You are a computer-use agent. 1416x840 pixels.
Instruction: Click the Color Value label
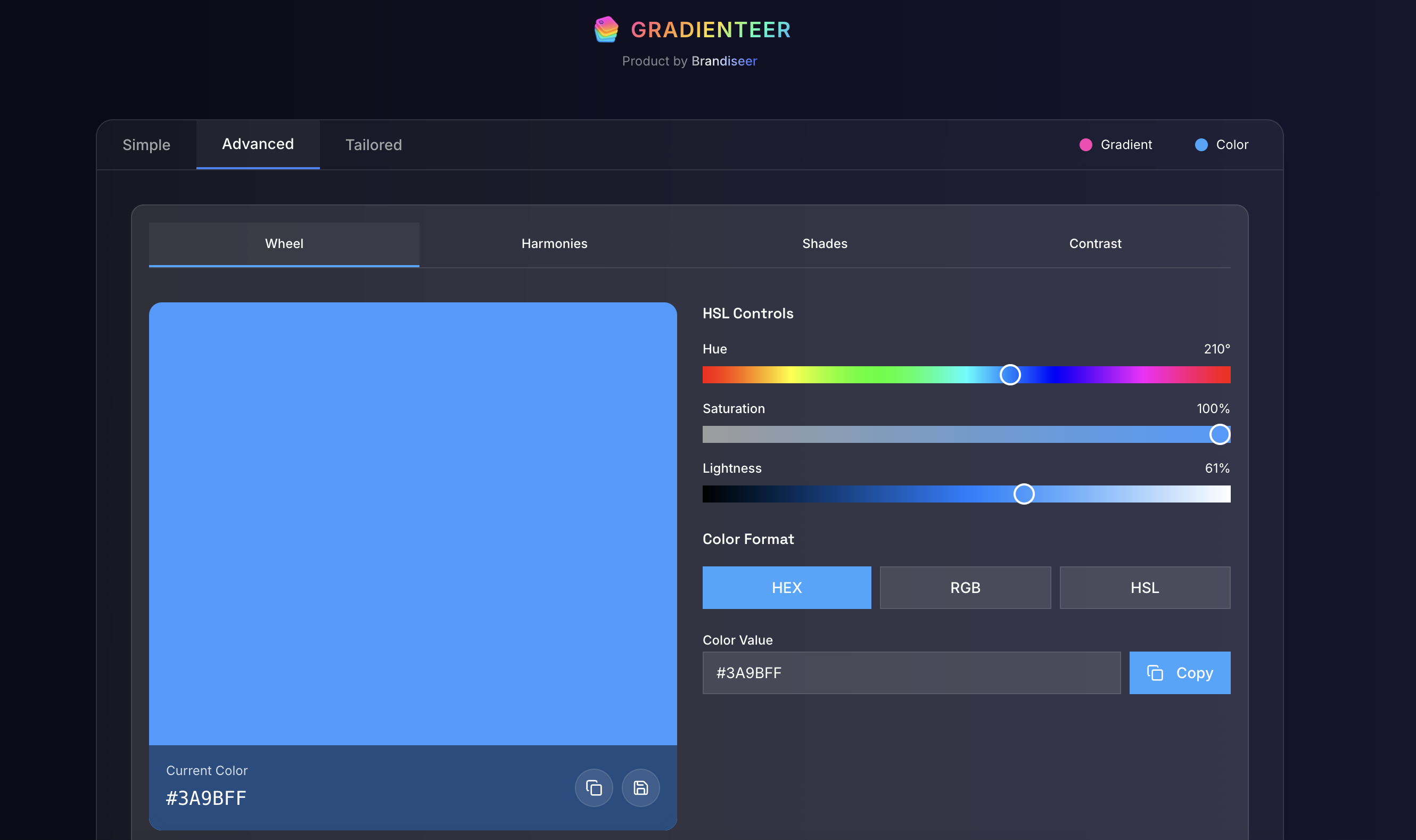(737, 640)
